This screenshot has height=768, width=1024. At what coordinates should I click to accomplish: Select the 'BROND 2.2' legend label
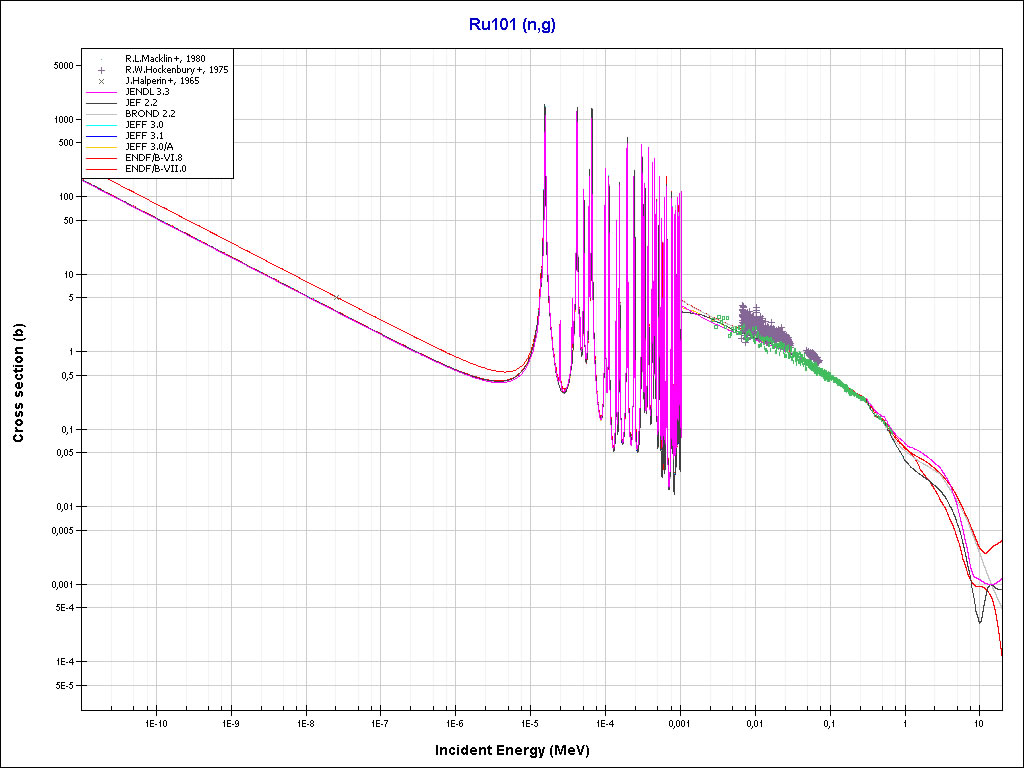[150, 114]
